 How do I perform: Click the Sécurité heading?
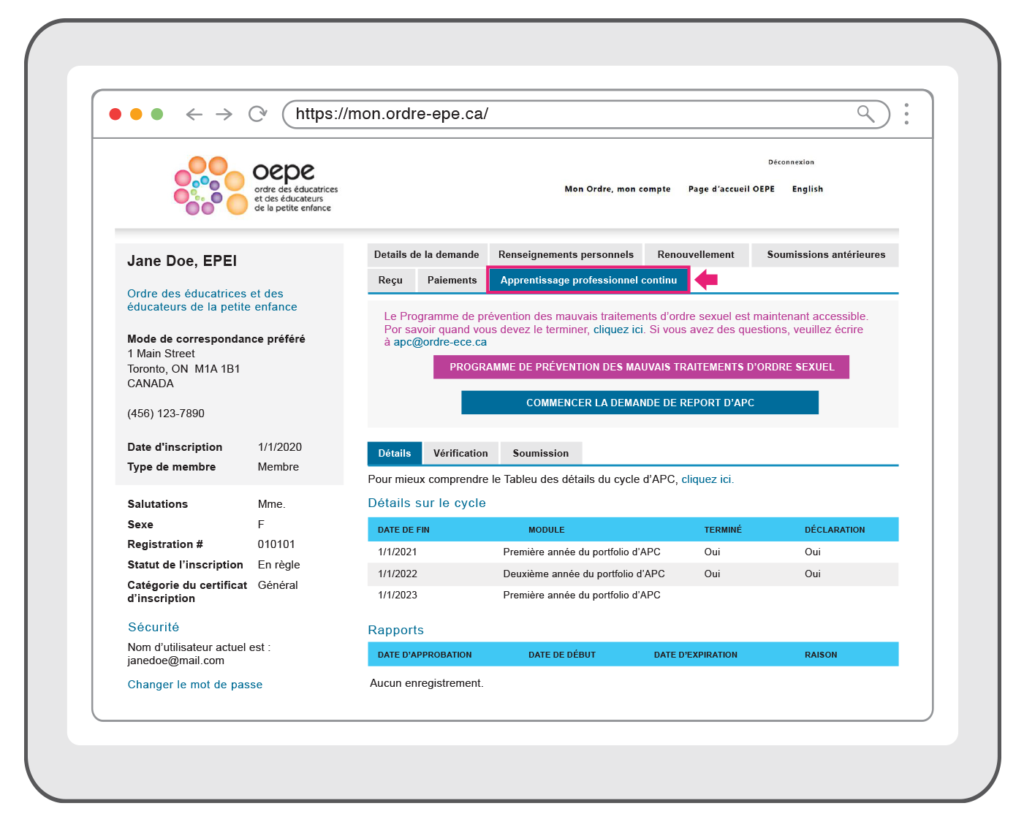click(x=153, y=627)
